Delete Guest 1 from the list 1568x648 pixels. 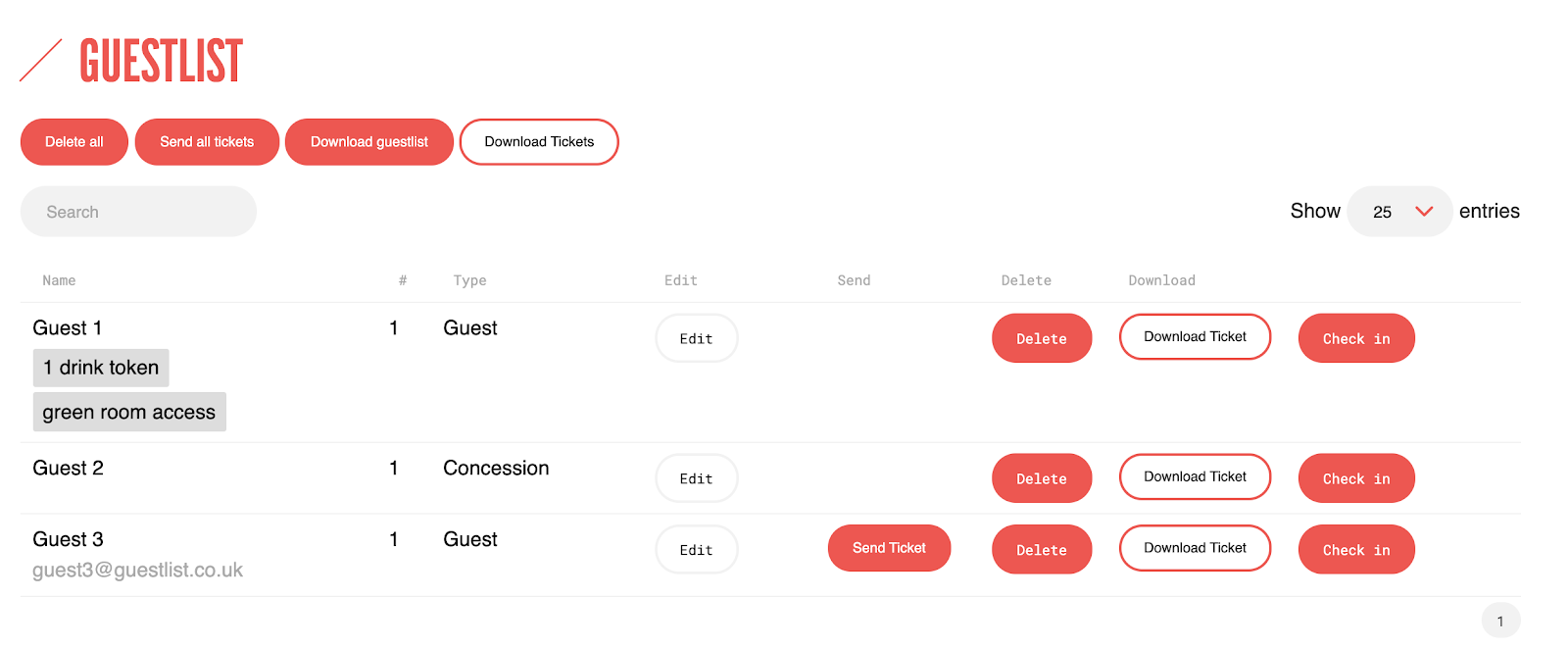tap(1041, 338)
